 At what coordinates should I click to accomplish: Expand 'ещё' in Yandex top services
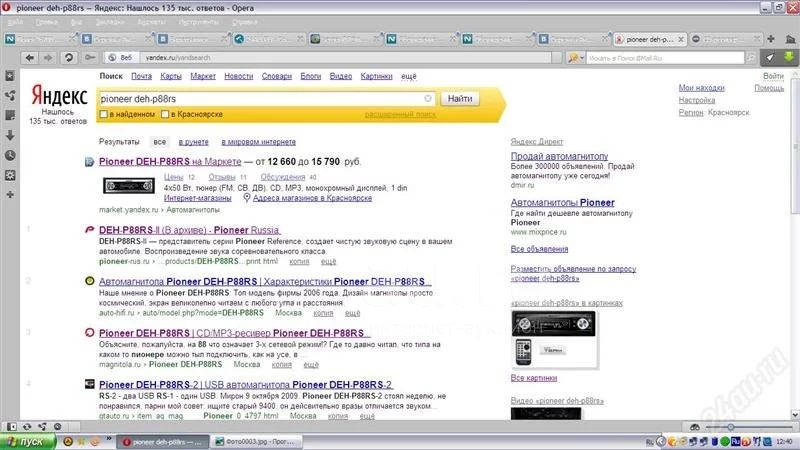click(x=409, y=76)
